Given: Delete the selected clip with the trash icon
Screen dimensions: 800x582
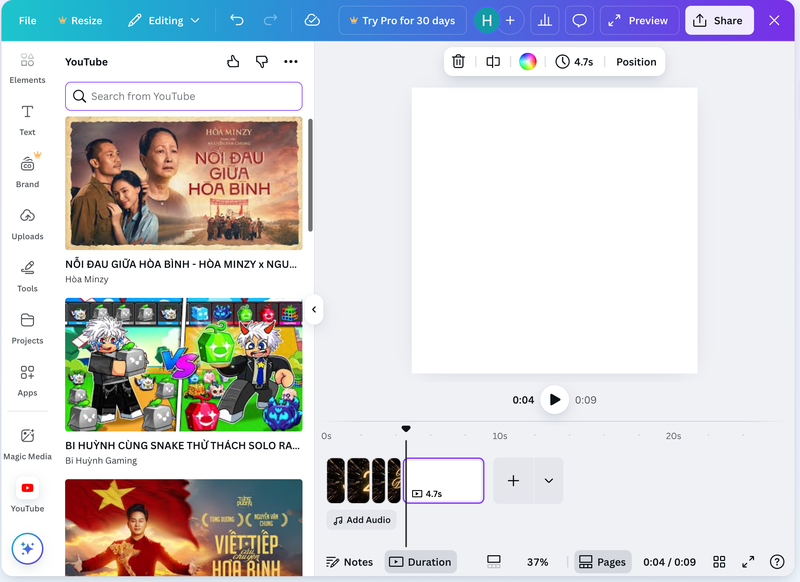Looking at the screenshot, I should (x=458, y=61).
